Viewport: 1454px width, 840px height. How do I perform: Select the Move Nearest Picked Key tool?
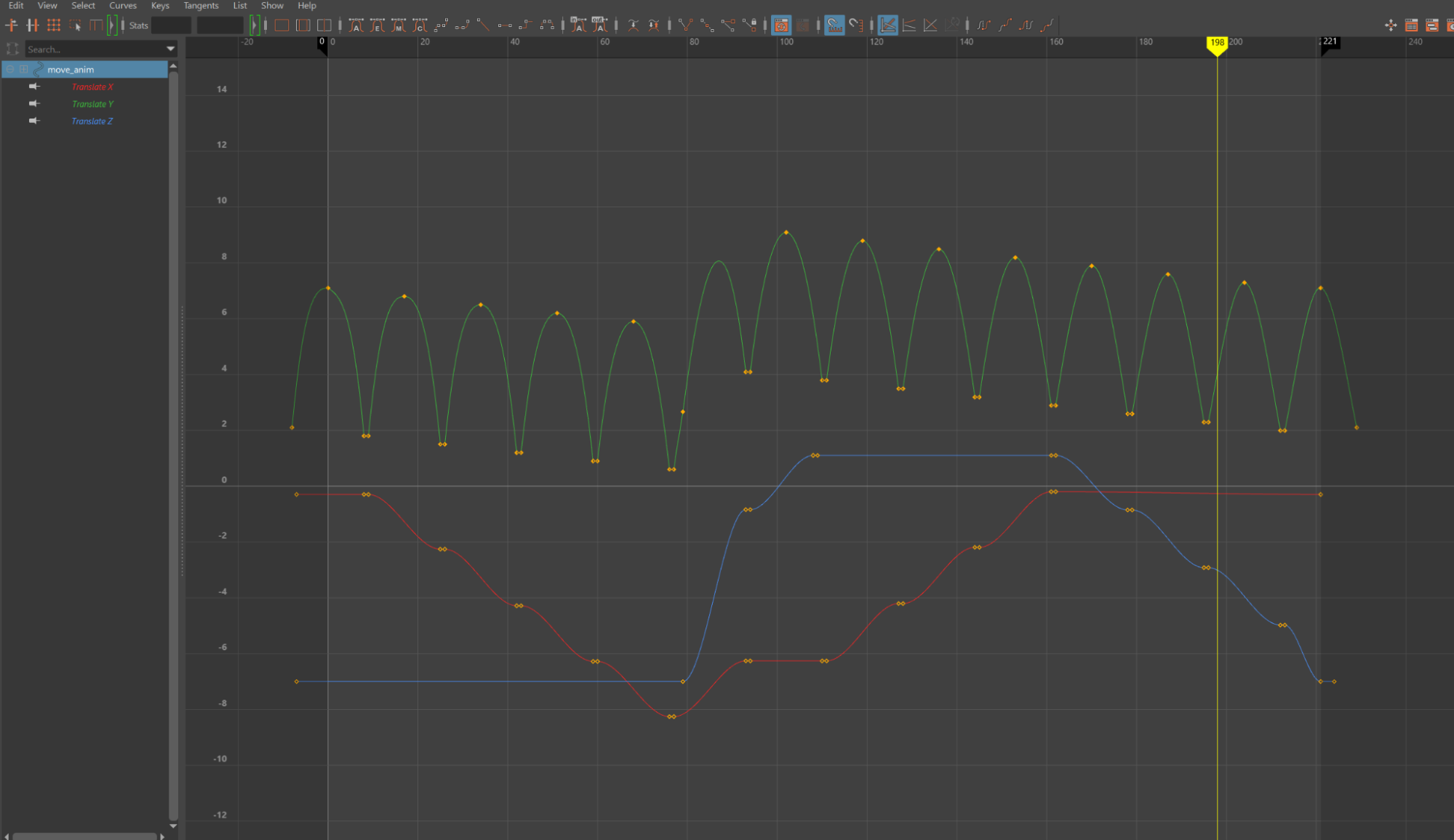tap(12, 25)
